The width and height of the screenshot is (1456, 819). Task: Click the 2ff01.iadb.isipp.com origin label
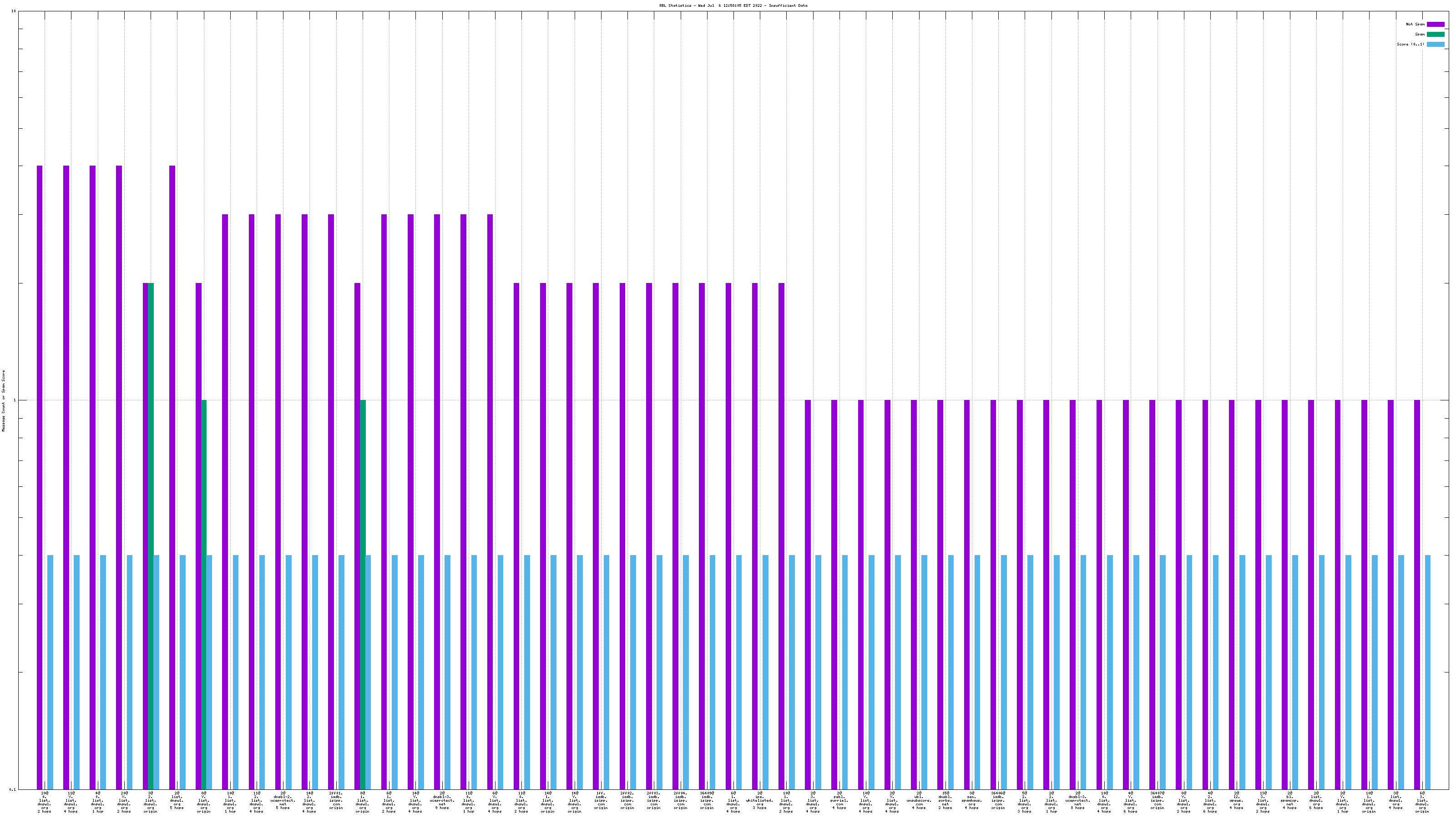coord(336,801)
